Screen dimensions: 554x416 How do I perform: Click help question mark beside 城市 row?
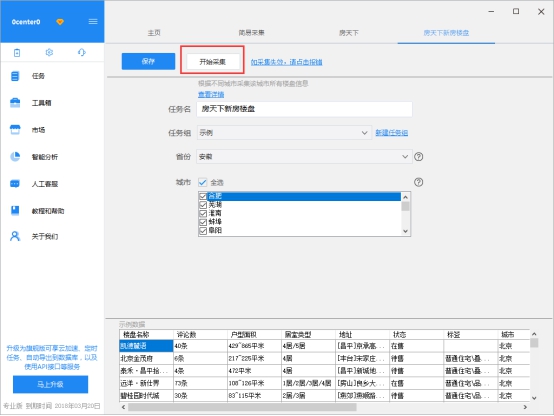tap(418, 182)
